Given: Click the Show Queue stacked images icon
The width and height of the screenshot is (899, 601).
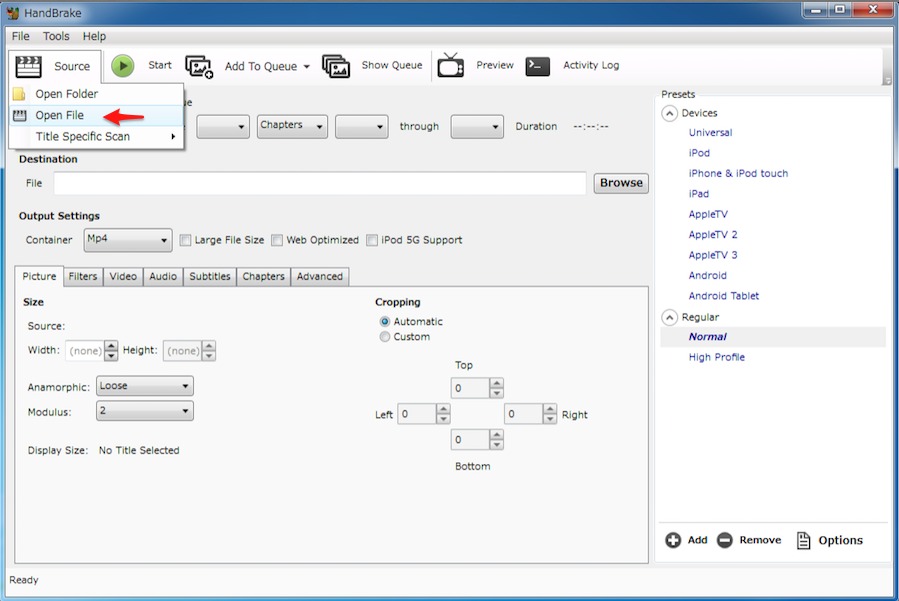Looking at the screenshot, I should pos(336,66).
